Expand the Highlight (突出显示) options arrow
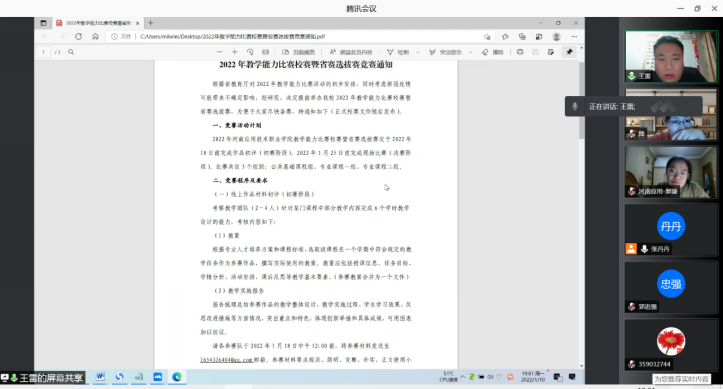723x389 pixels. [x=470, y=52]
